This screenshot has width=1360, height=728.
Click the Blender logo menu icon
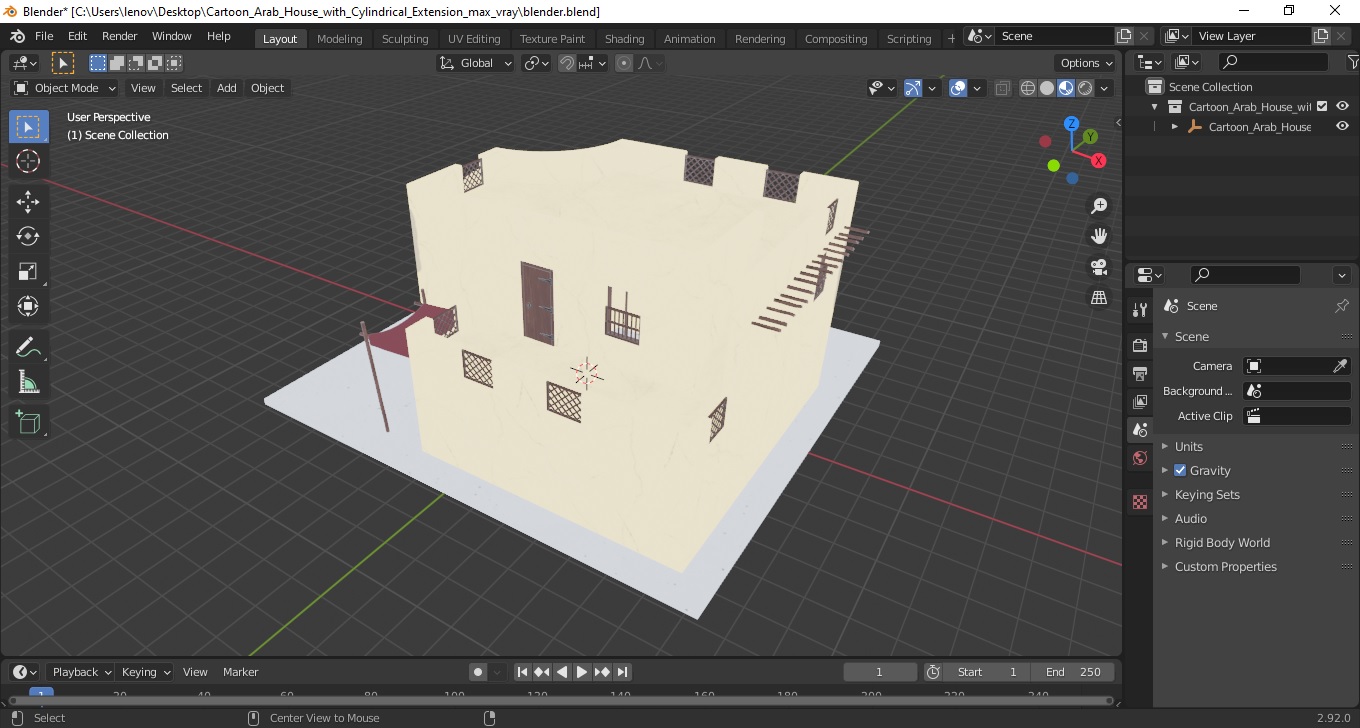coord(17,36)
